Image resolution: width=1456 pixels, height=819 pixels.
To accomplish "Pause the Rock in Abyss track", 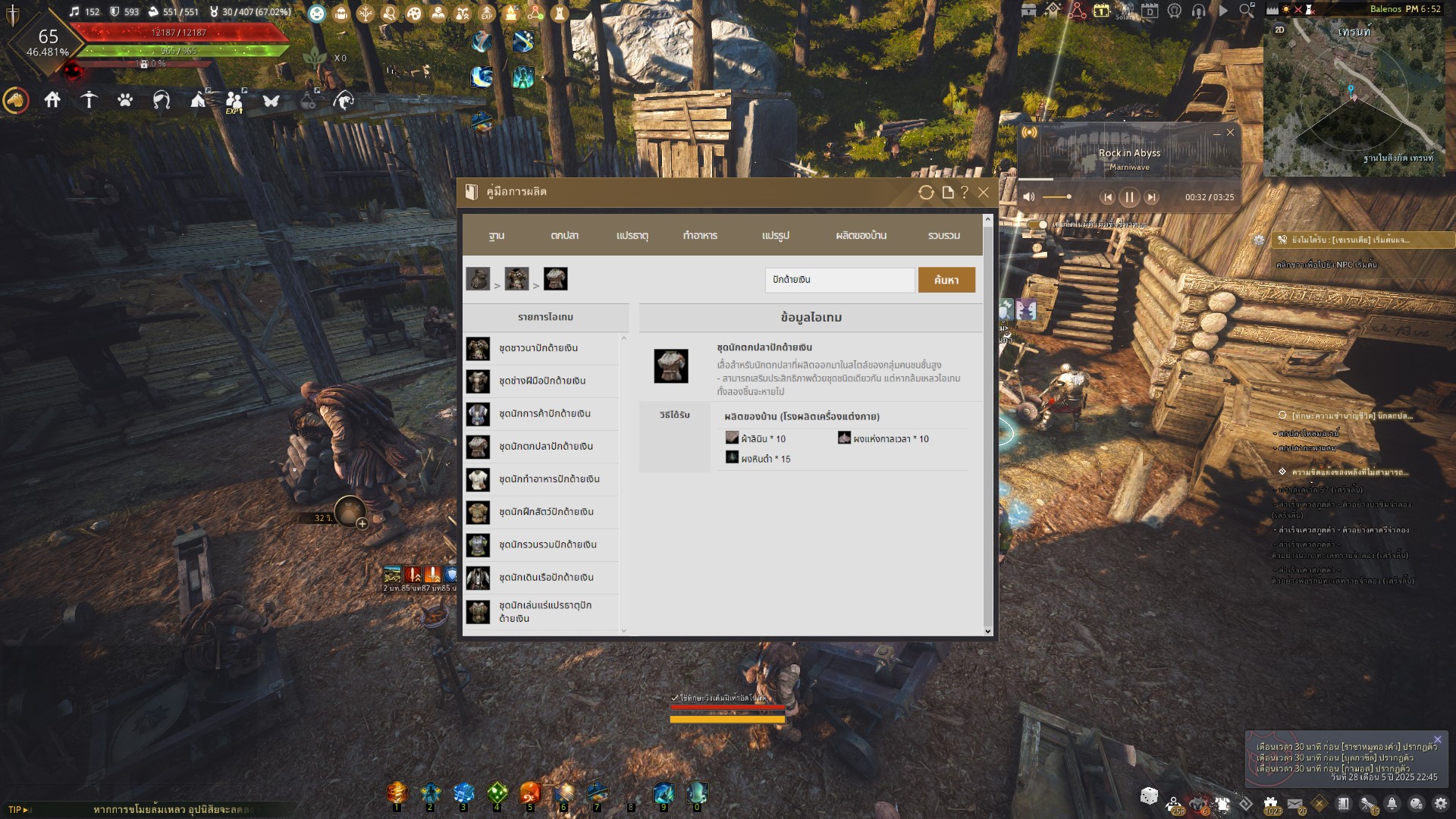I will (x=1129, y=197).
